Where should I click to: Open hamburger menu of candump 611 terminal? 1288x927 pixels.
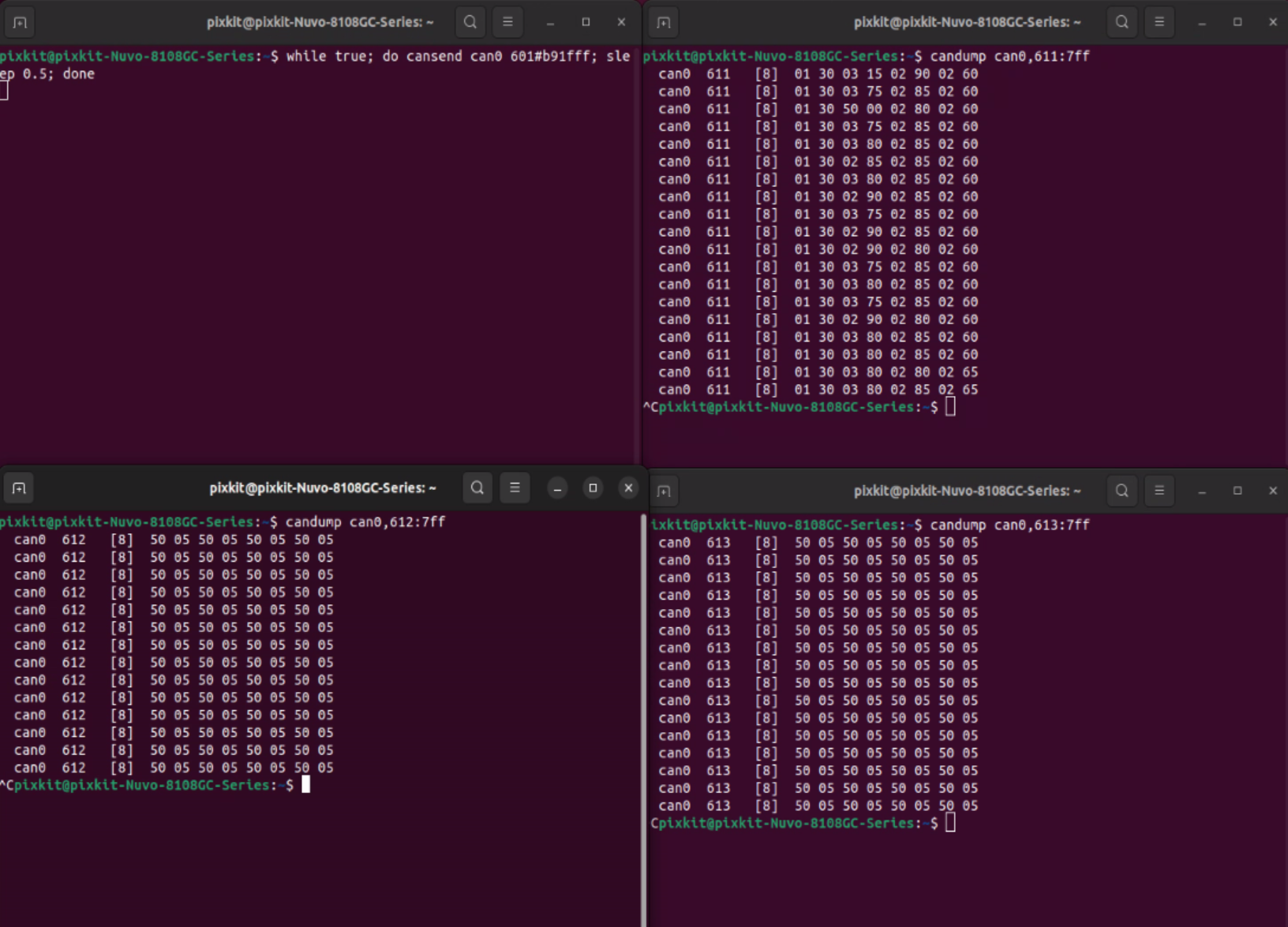pyautogui.click(x=1159, y=22)
